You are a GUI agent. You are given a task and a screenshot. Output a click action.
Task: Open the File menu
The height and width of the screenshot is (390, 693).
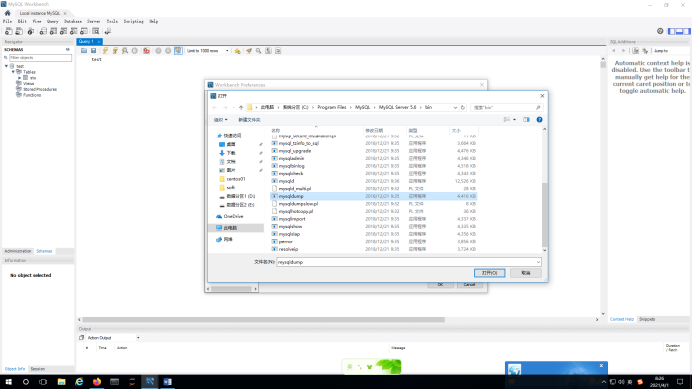[x=8, y=21]
